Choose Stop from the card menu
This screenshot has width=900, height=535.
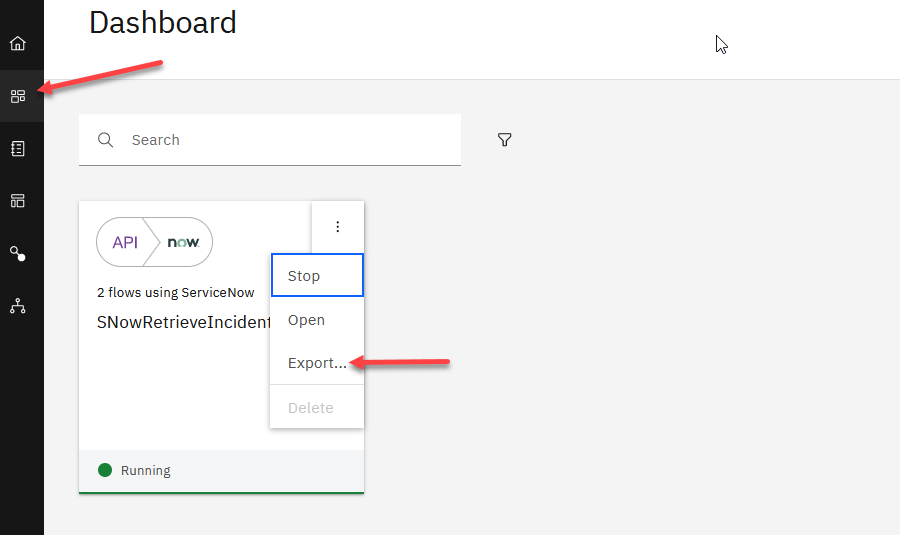tap(316, 276)
